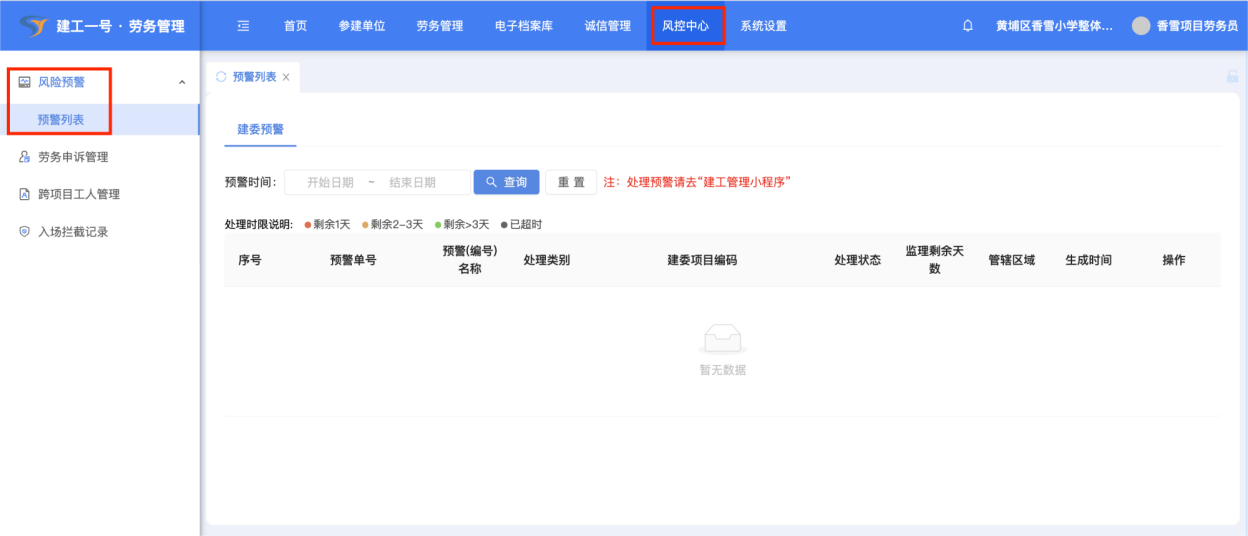Switch to the 建委预警 tab

click(x=260, y=129)
